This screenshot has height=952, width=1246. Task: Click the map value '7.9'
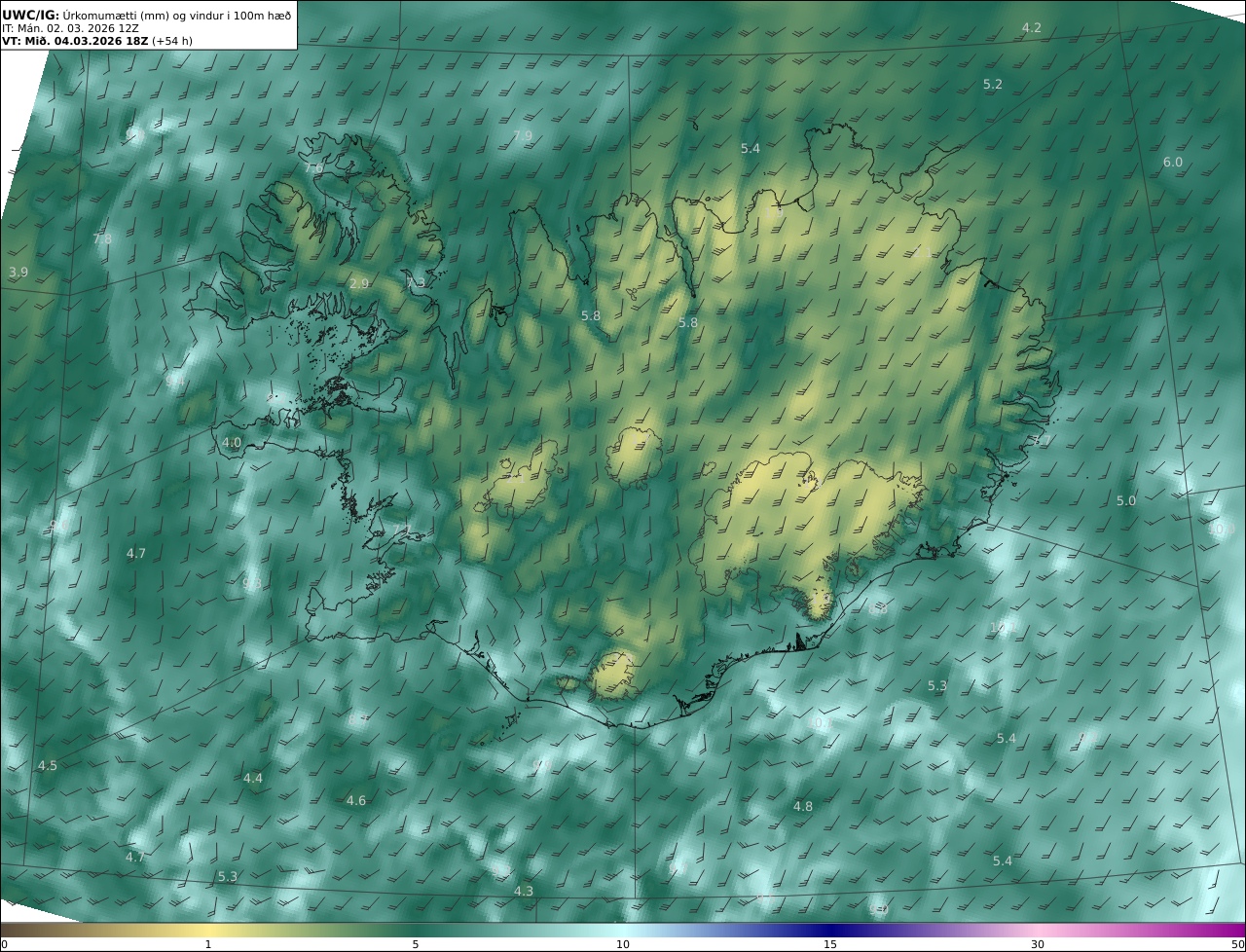point(523,135)
